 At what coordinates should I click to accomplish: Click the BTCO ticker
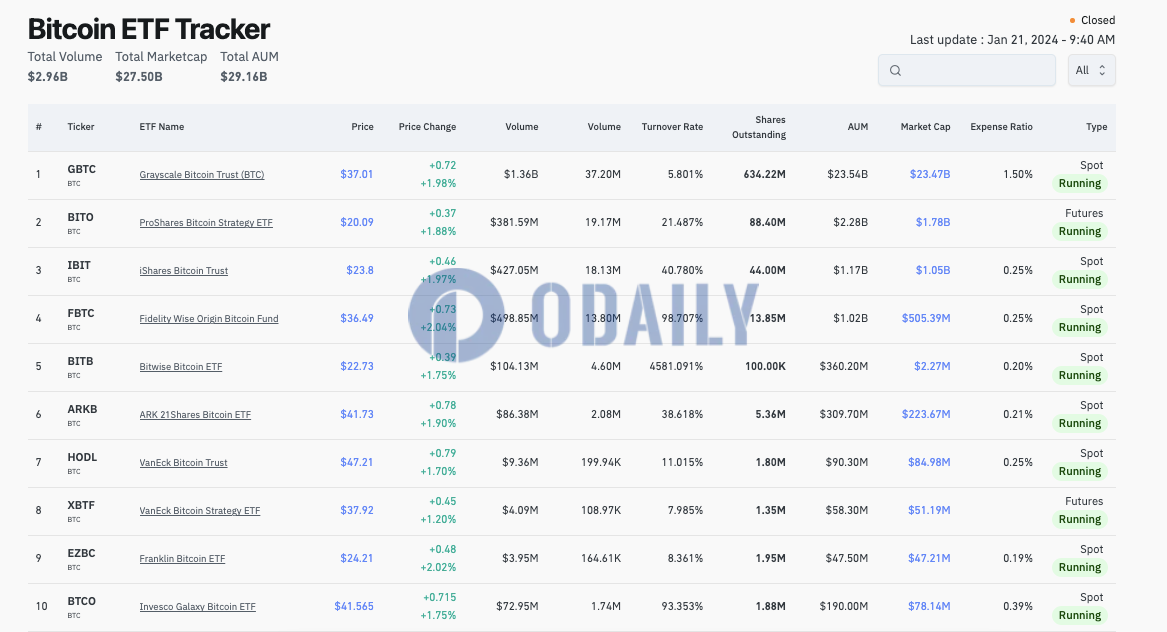(81, 601)
